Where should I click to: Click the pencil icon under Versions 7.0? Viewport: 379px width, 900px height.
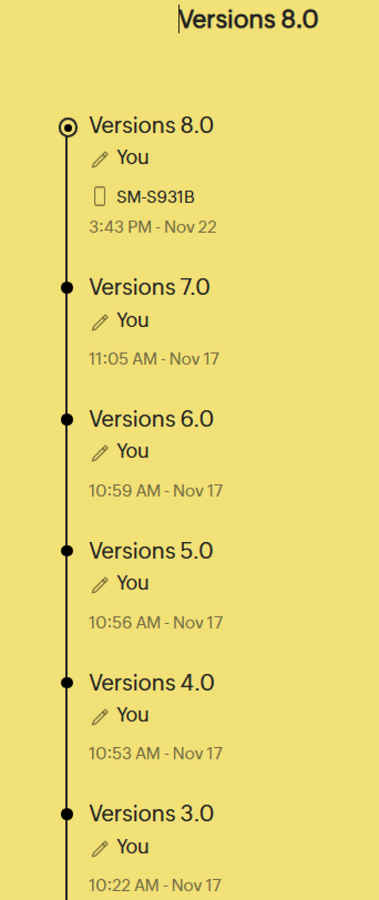[100, 322]
